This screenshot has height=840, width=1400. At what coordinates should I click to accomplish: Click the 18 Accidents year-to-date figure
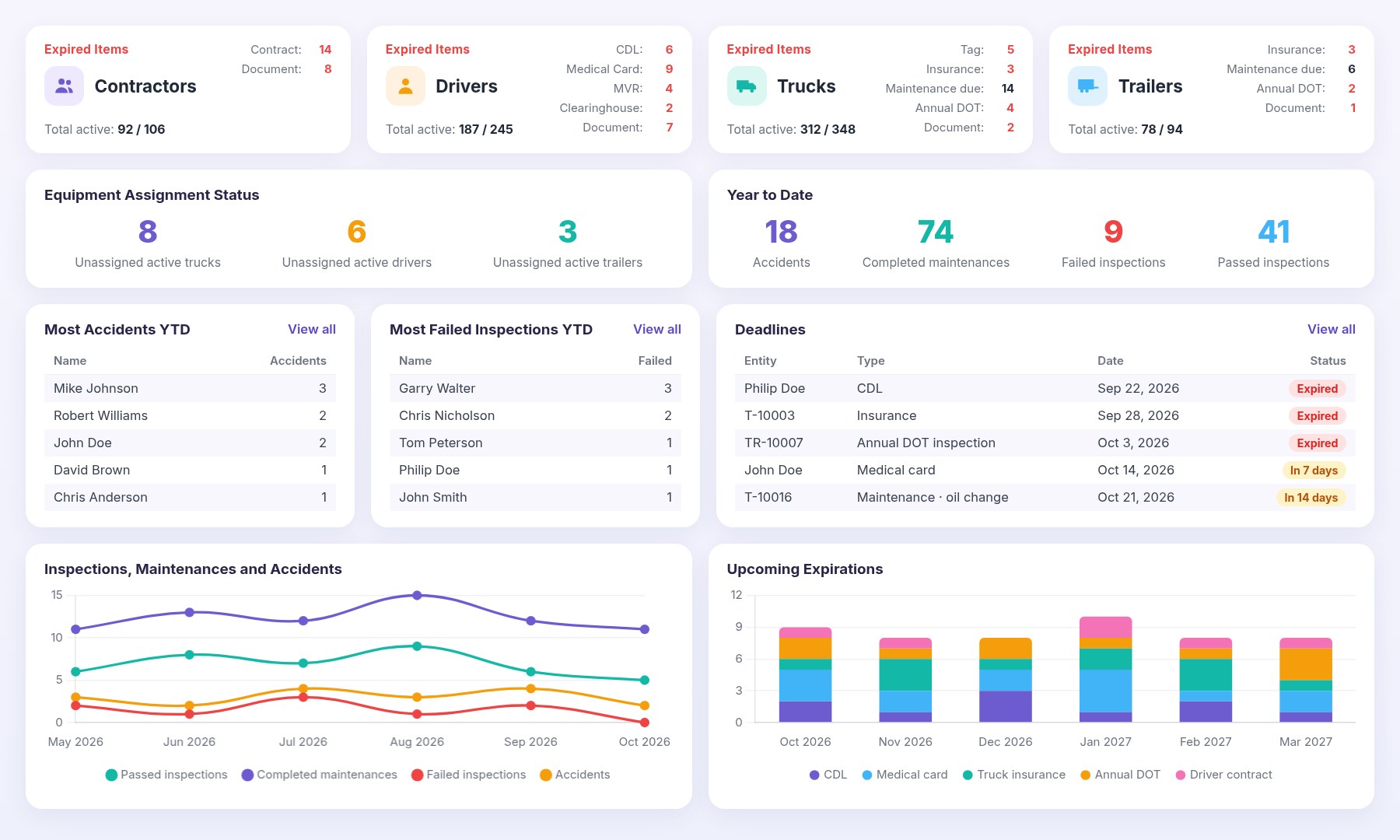[781, 232]
